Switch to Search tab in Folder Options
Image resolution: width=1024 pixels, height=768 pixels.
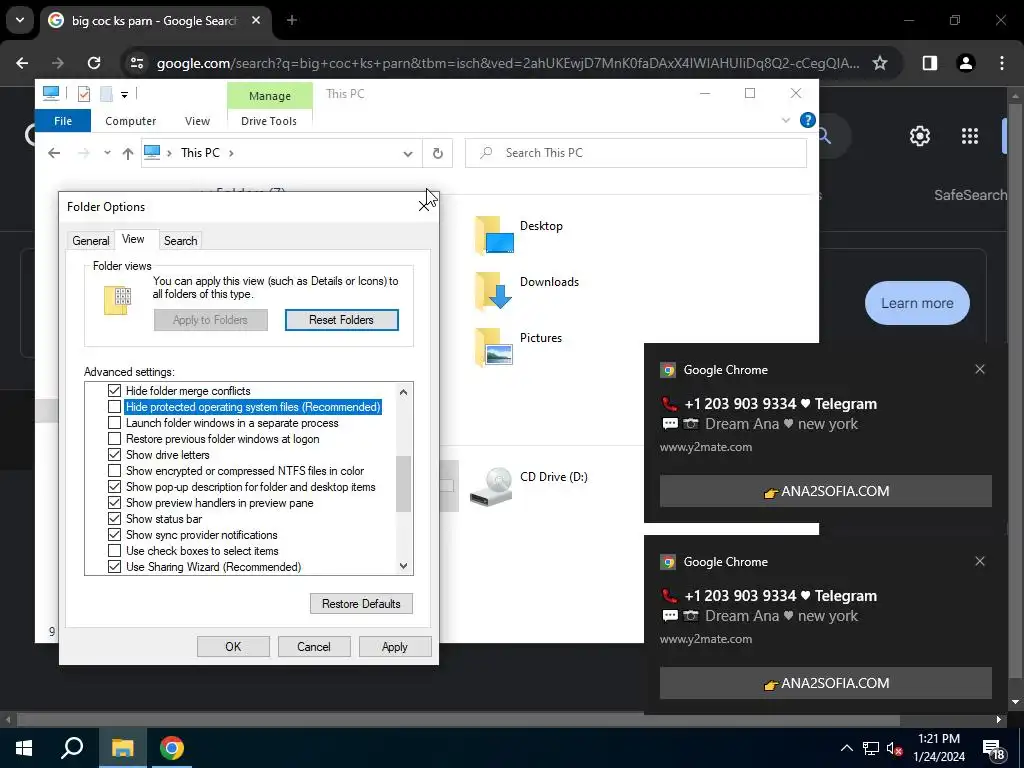click(180, 240)
